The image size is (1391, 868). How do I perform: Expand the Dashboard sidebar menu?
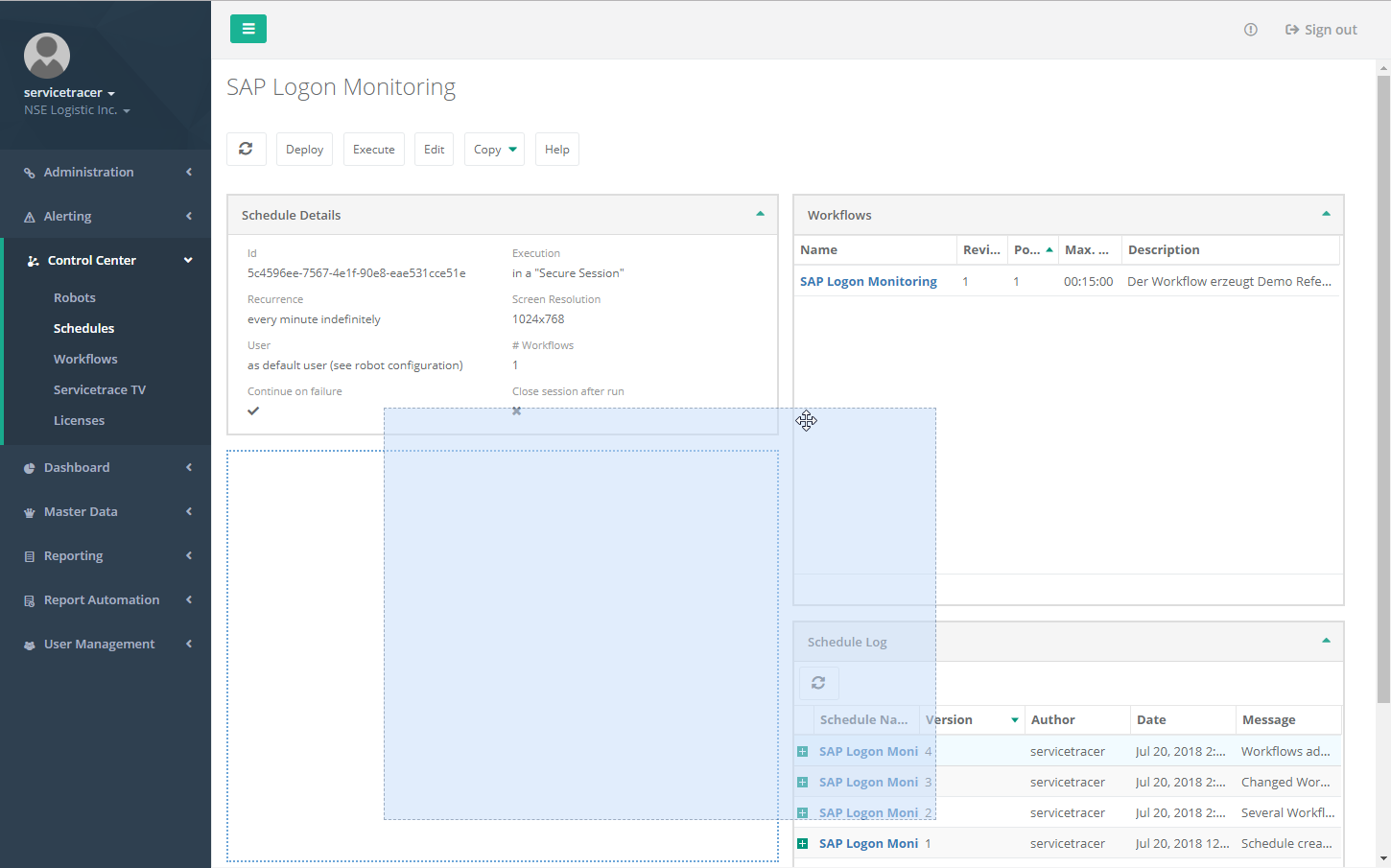(x=106, y=467)
